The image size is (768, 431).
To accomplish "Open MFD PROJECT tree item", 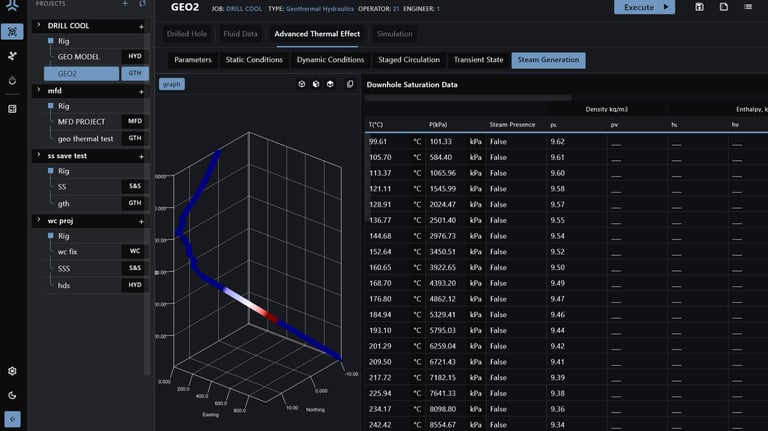I will [x=81, y=122].
